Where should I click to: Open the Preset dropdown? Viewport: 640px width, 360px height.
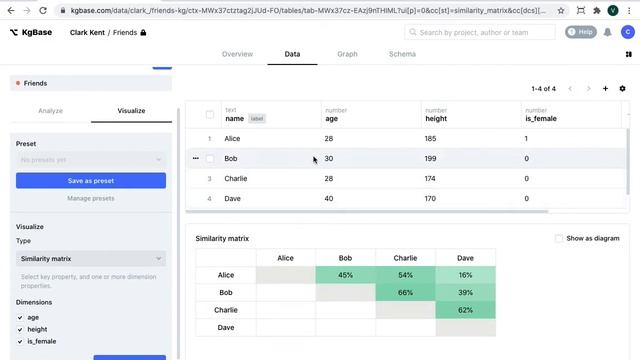pyautogui.click(x=91, y=160)
